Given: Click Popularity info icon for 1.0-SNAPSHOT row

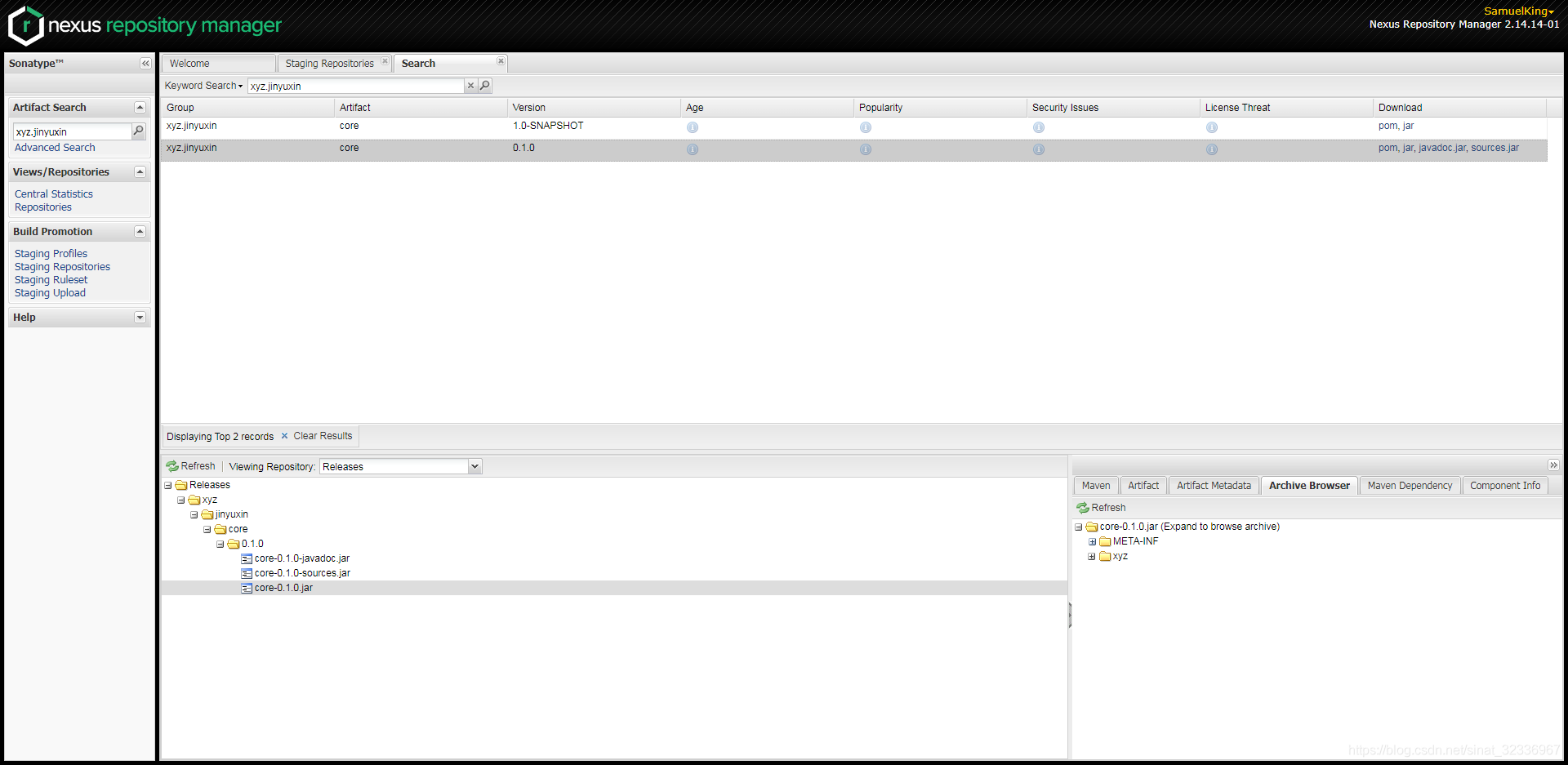Looking at the screenshot, I should [x=866, y=127].
